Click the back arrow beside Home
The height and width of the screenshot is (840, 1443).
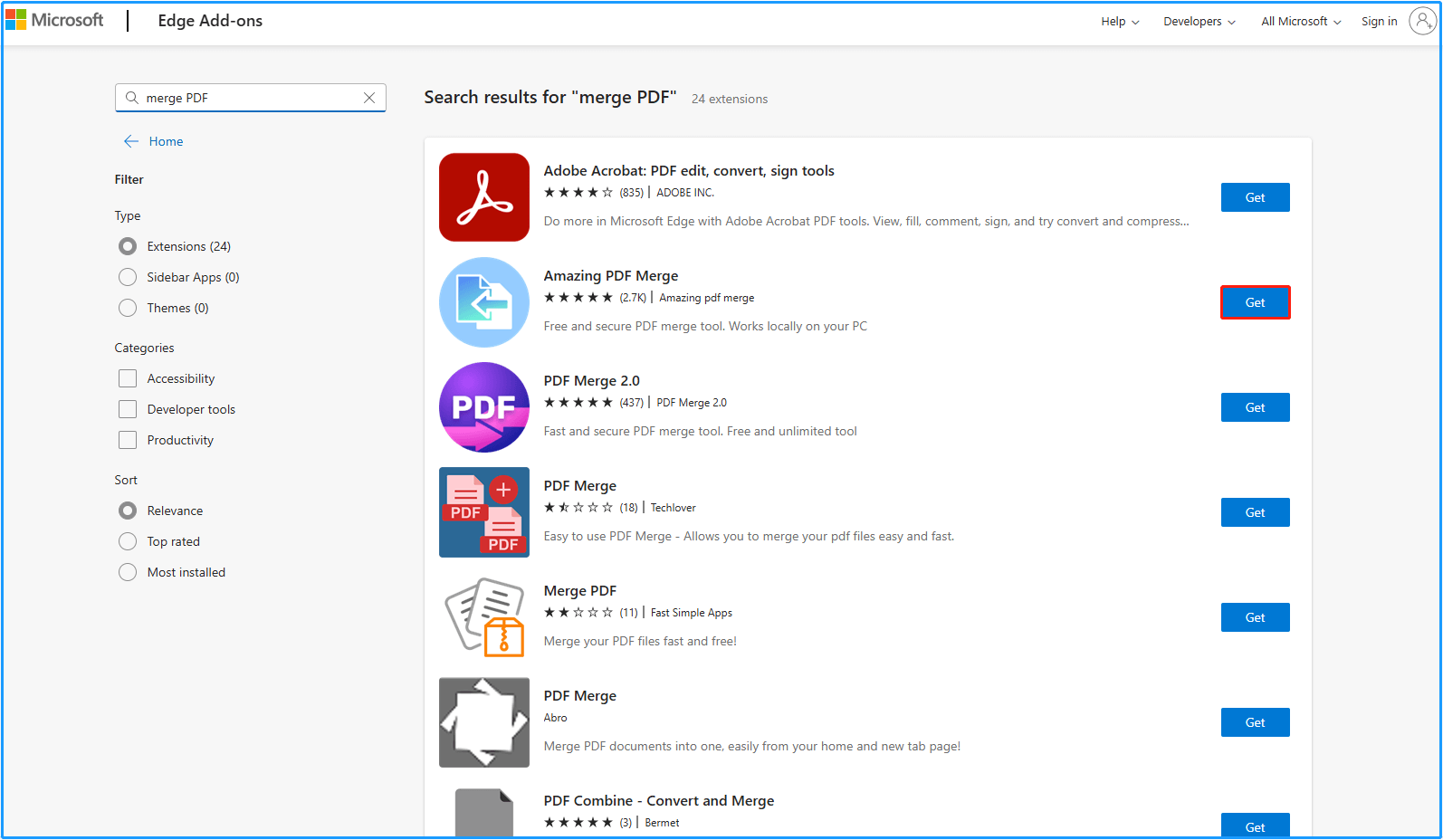point(131,141)
